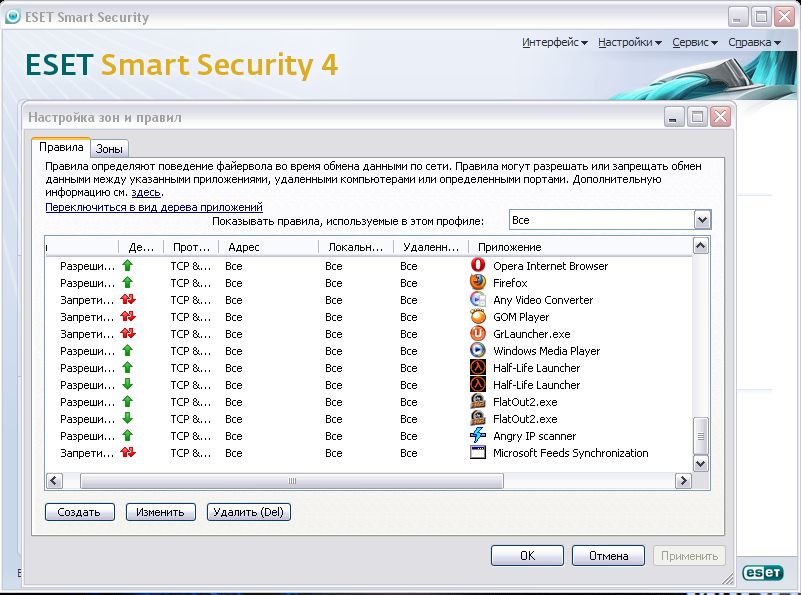Click the Windows Media Player icon
Screen dimensions: 801x595
pyautogui.click(x=478, y=350)
